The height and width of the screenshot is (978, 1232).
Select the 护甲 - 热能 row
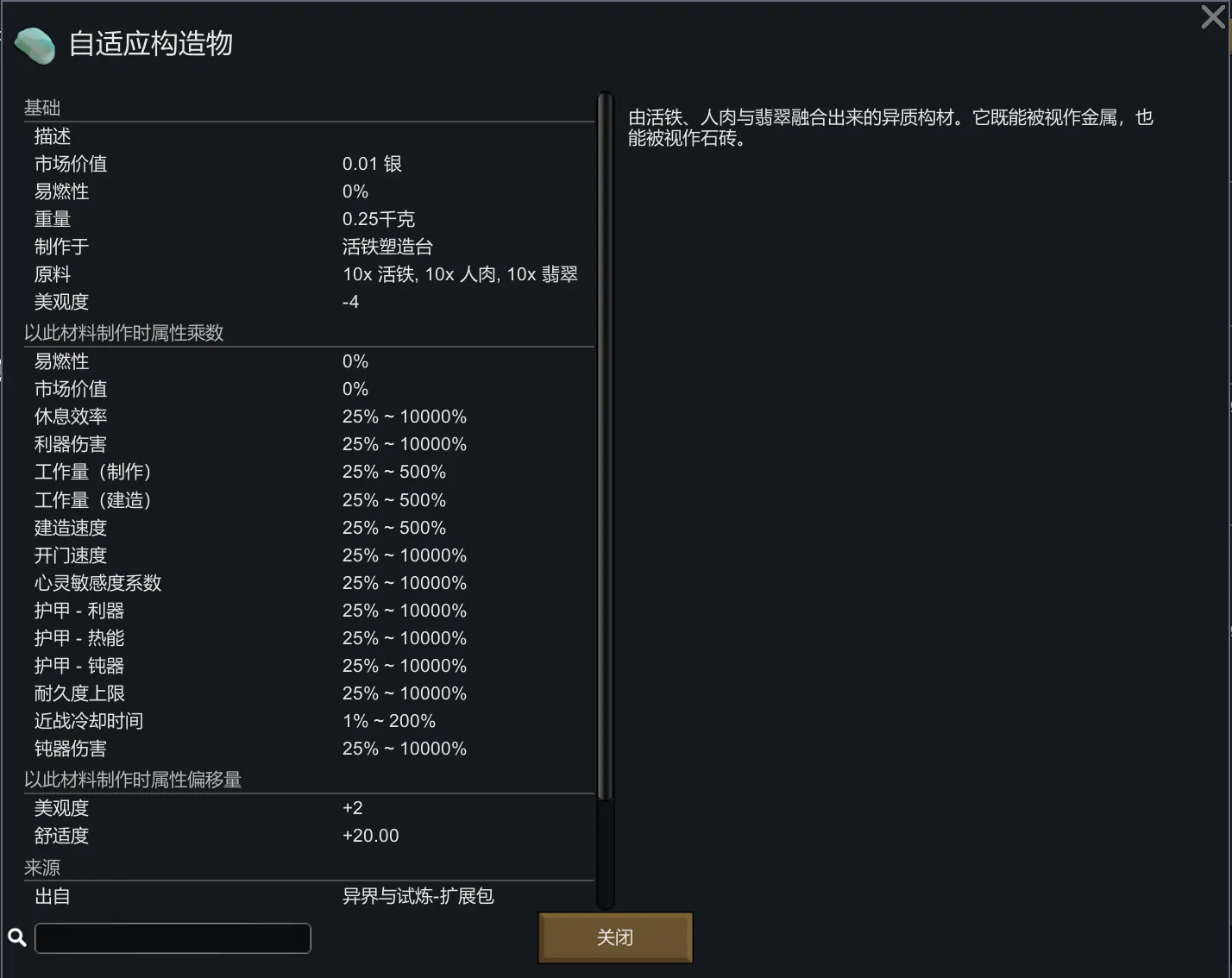pos(309,638)
